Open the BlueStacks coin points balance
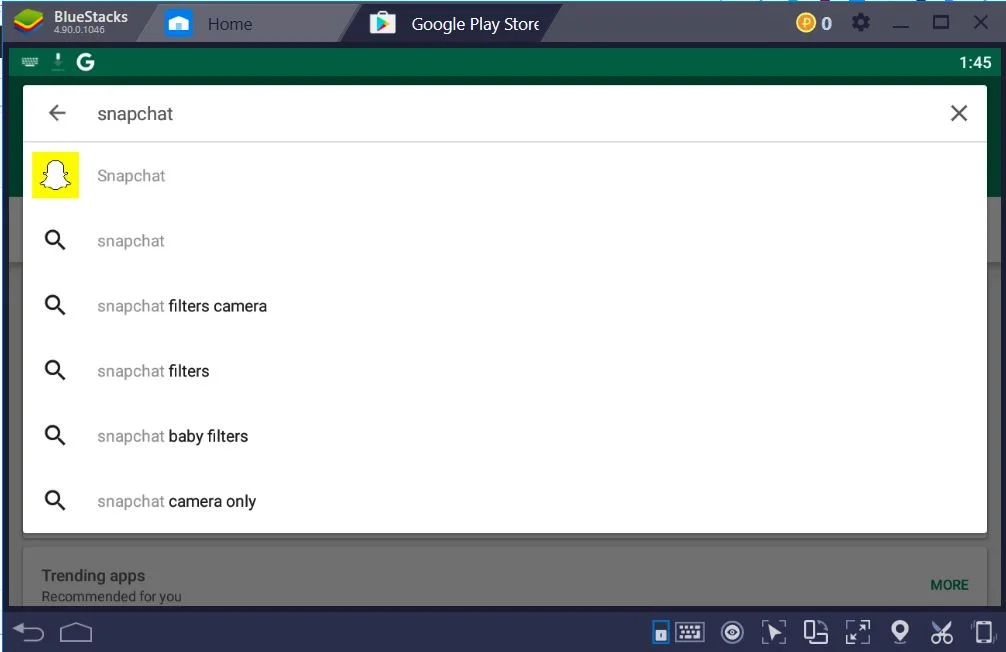This screenshot has height=652, width=1006. point(814,24)
